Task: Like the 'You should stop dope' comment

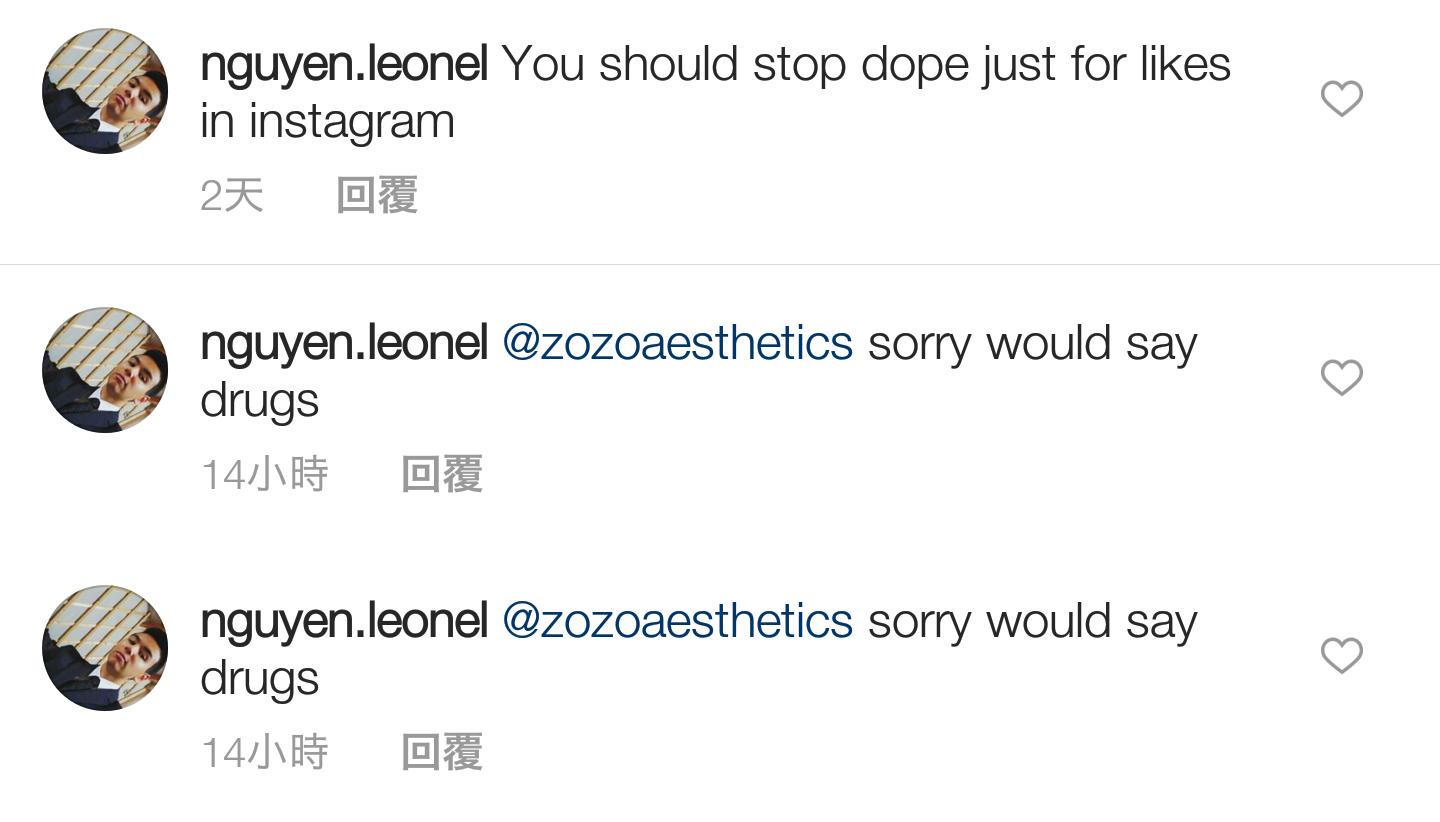Action: [x=1341, y=98]
